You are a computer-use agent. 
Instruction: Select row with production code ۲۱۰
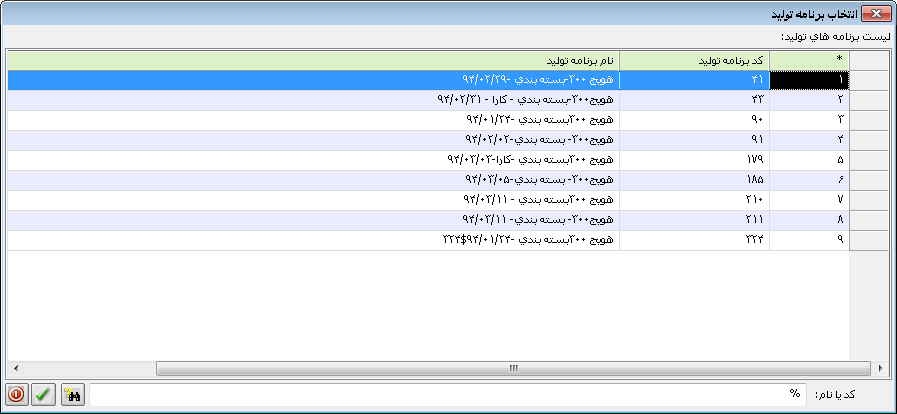(x=694, y=200)
